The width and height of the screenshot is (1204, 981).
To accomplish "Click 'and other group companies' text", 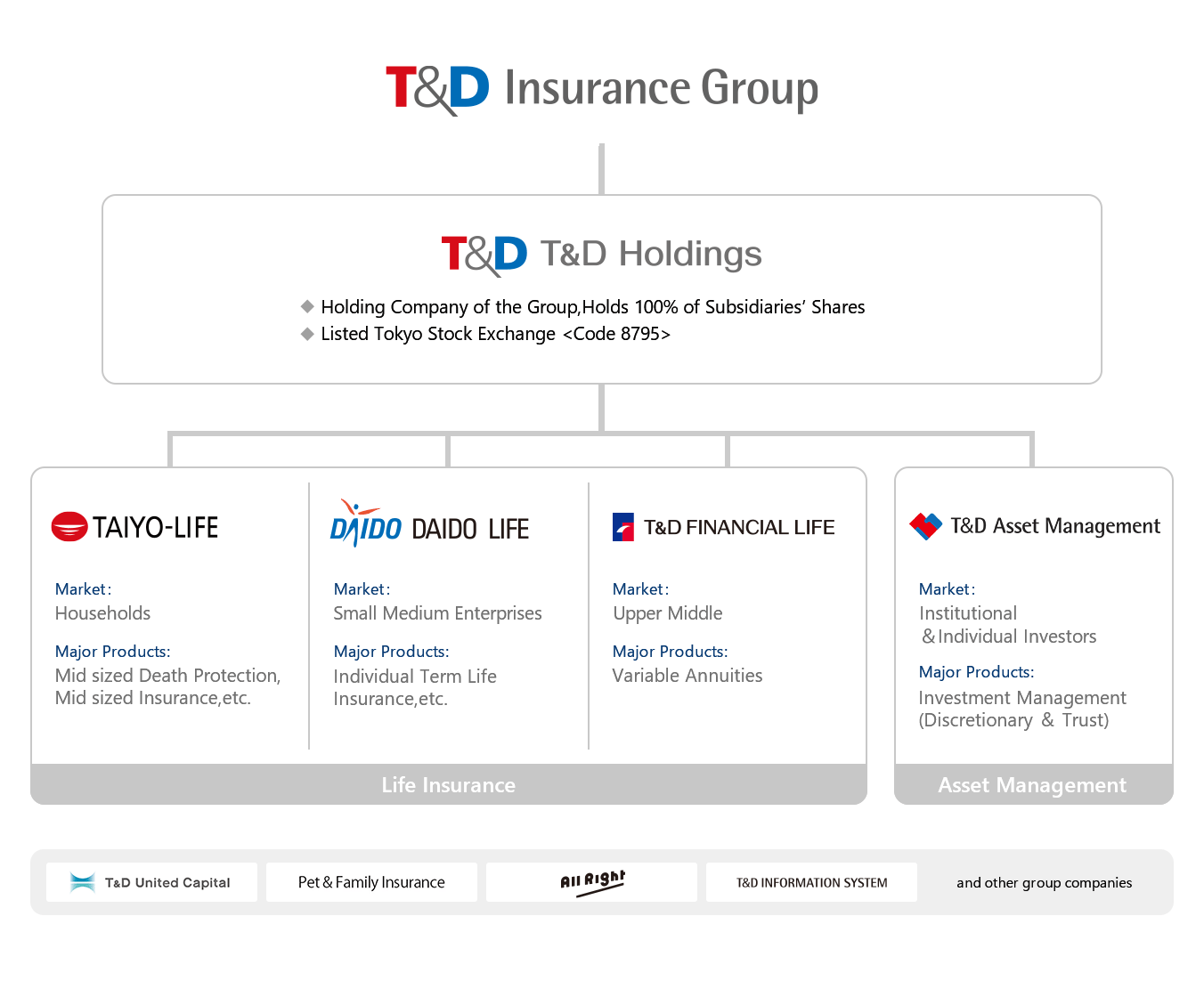I will click(1045, 883).
